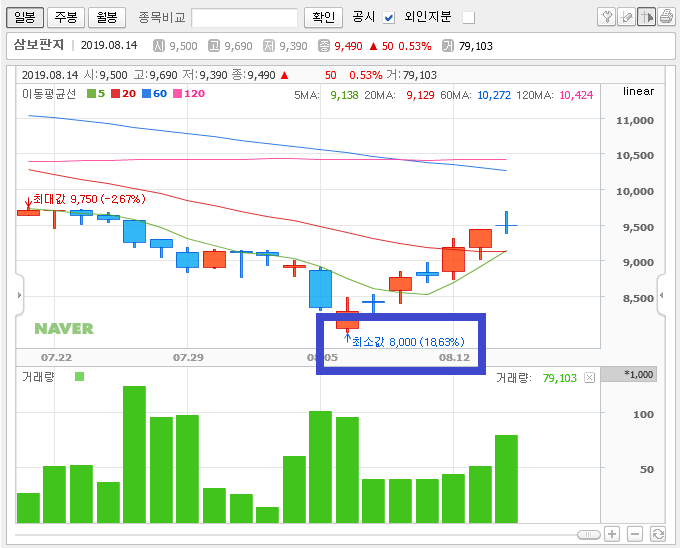The height and width of the screenshot is (548, 680).
Task: Click the 시가 (open price) icon
Action: click(159, 46)
